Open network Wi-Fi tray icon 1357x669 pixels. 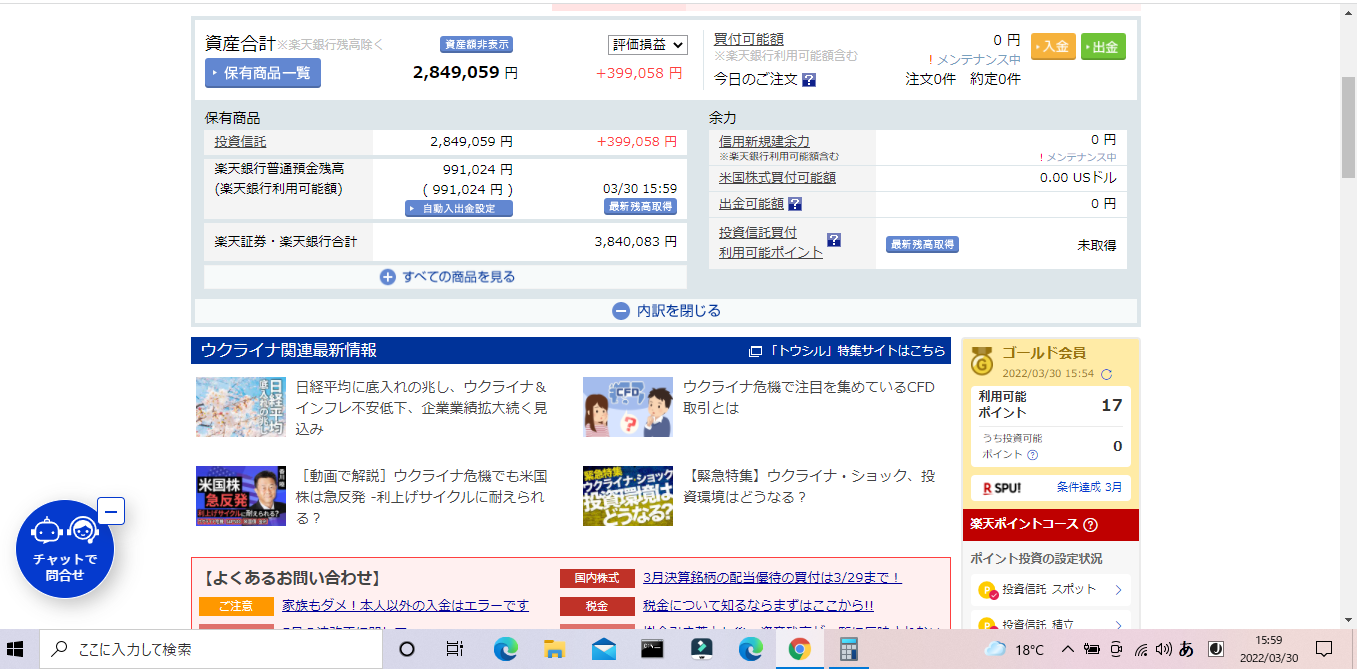click(1141, 649)
